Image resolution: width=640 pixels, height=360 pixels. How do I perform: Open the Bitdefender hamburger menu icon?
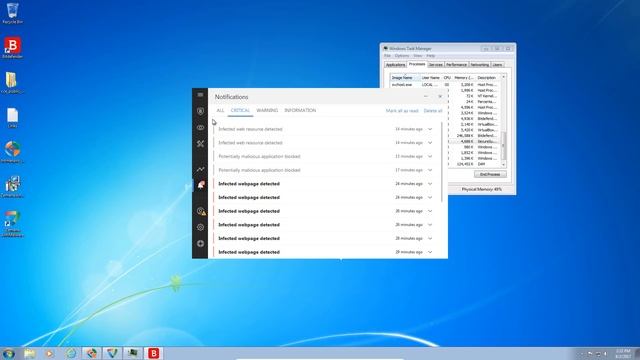[200, 95]
